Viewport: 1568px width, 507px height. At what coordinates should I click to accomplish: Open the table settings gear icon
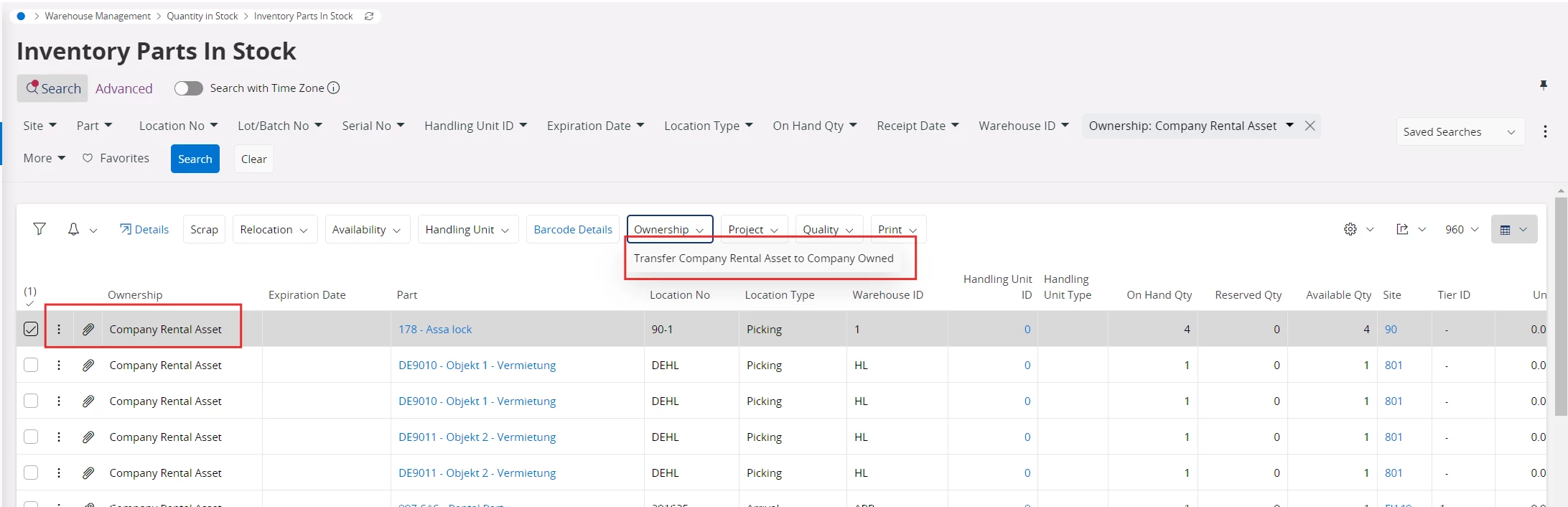pos(1350,229)
